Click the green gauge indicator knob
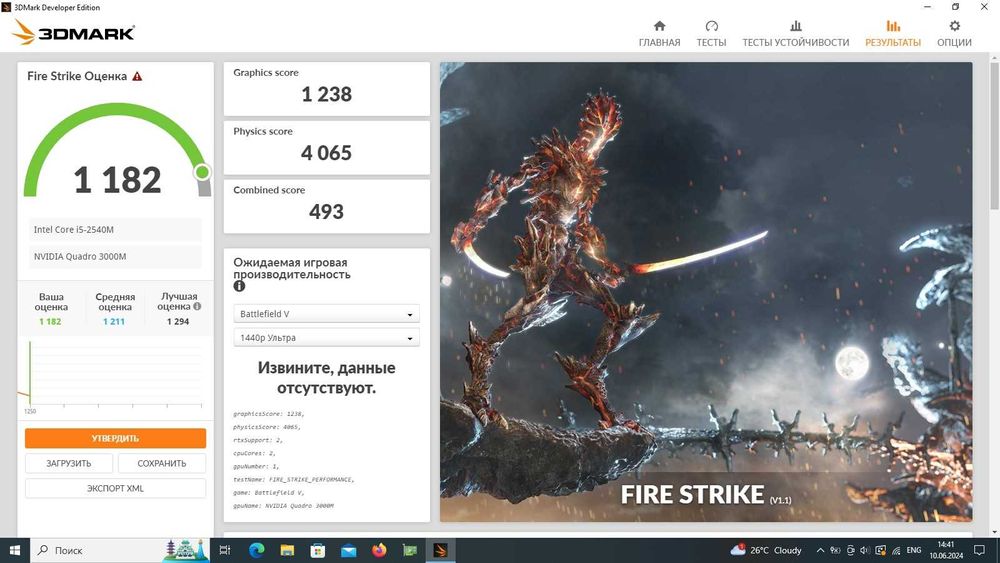The image size is (1000, 563). [x=203, y=172]
